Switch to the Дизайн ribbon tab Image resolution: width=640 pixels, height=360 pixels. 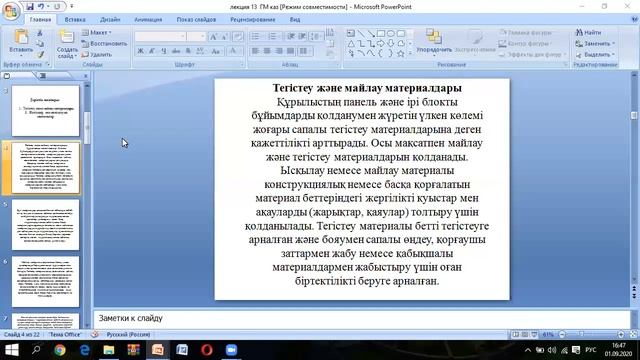(110, 20)
